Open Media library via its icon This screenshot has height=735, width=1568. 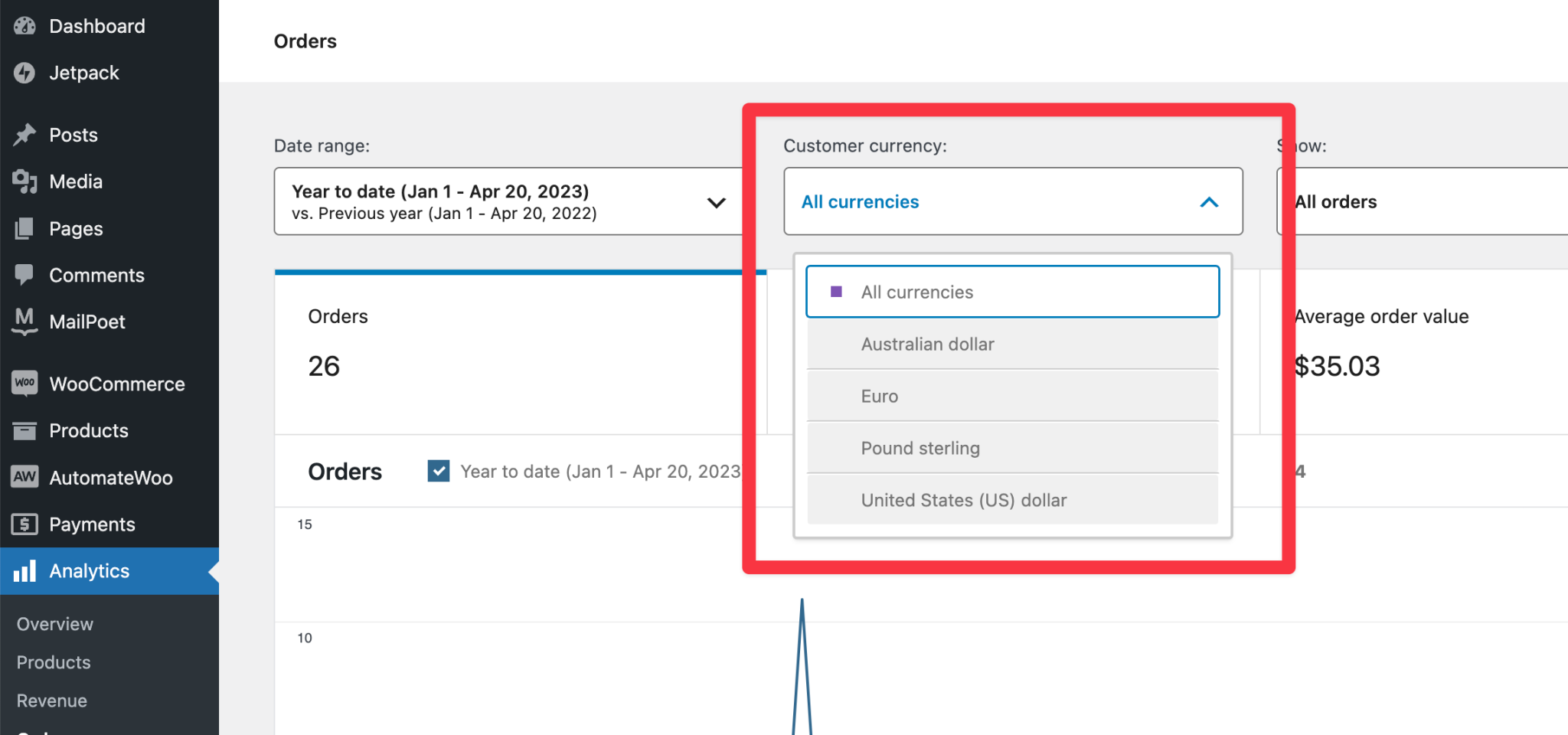tap(25, 181)
